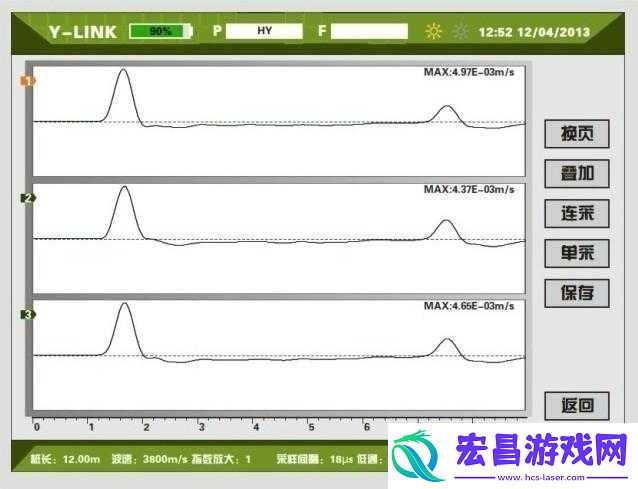Click the axis tick labeled 5
Screen dimensions: 638x489
(x=311, y=427)
